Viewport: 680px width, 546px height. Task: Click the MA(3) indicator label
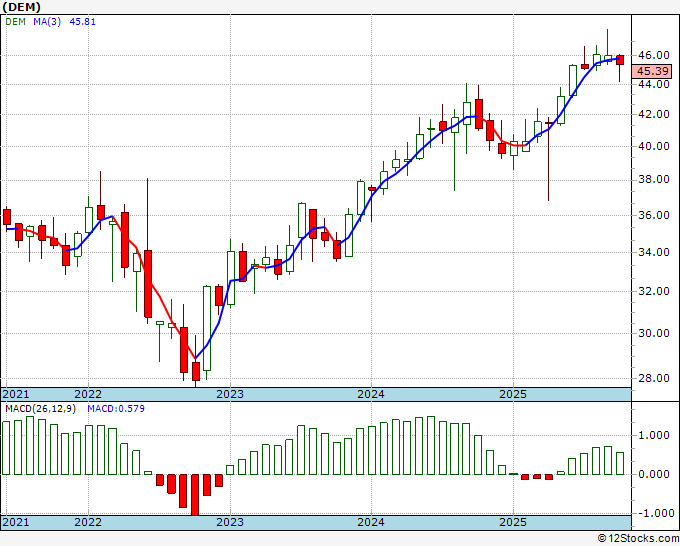(x=47, y=22)
